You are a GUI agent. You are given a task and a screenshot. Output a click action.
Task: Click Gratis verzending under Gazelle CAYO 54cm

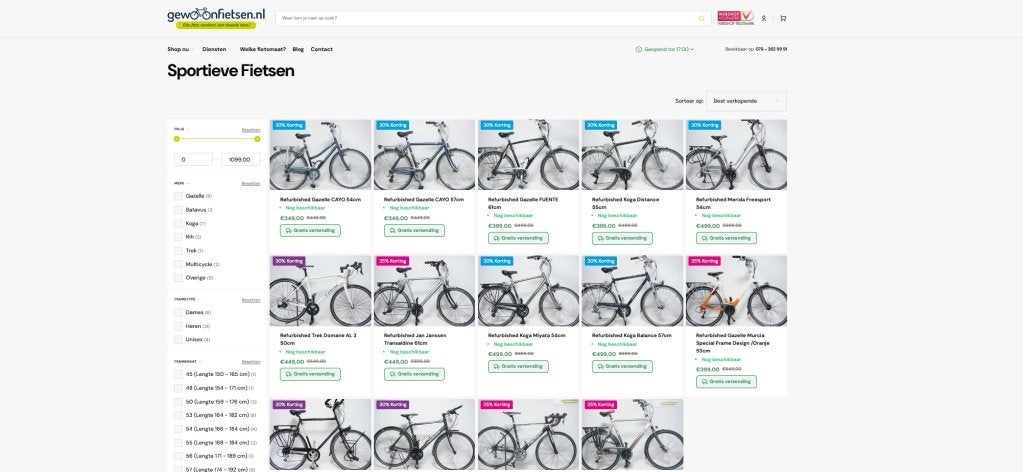310,230
